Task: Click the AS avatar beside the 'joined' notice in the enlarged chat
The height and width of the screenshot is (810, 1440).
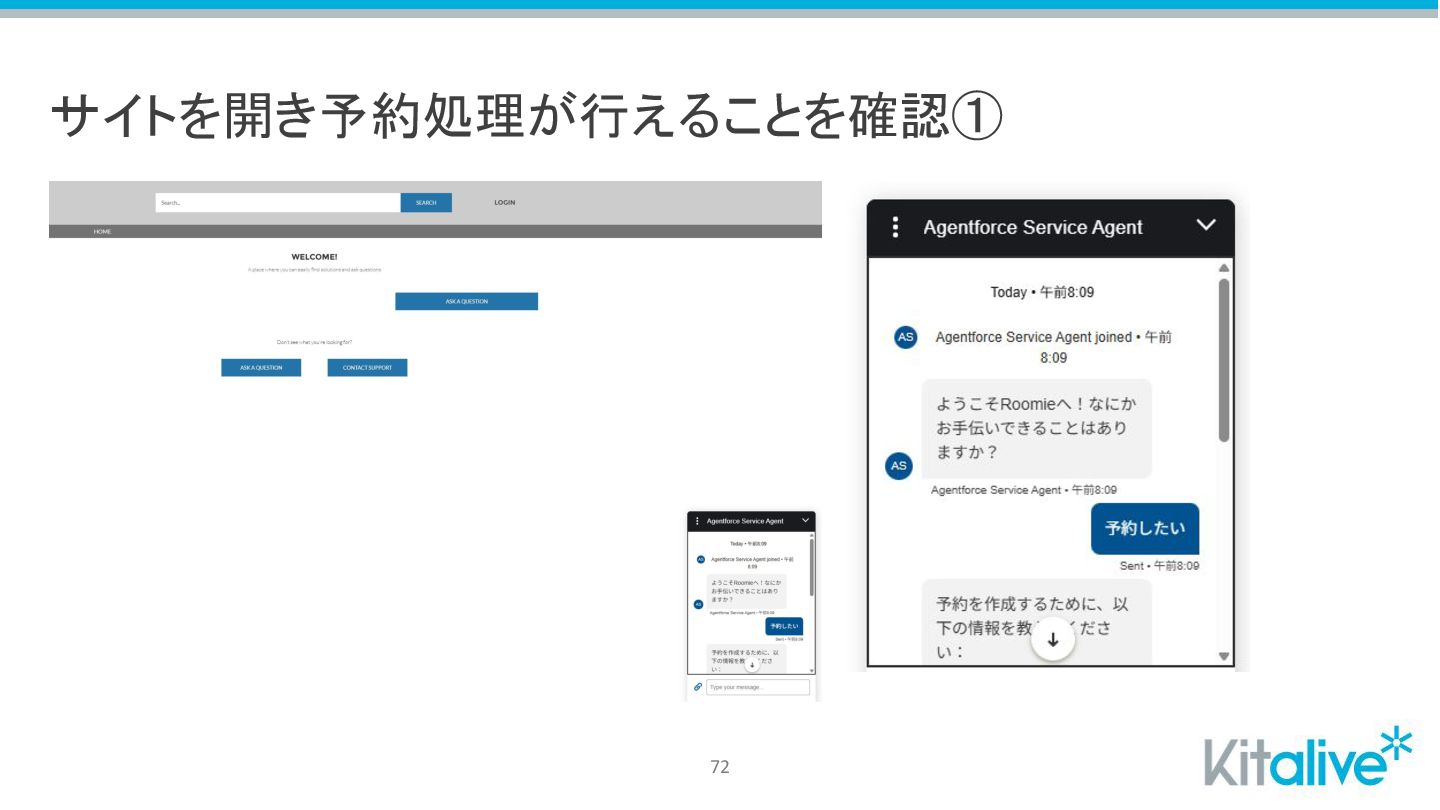Action: click(905, 337)
